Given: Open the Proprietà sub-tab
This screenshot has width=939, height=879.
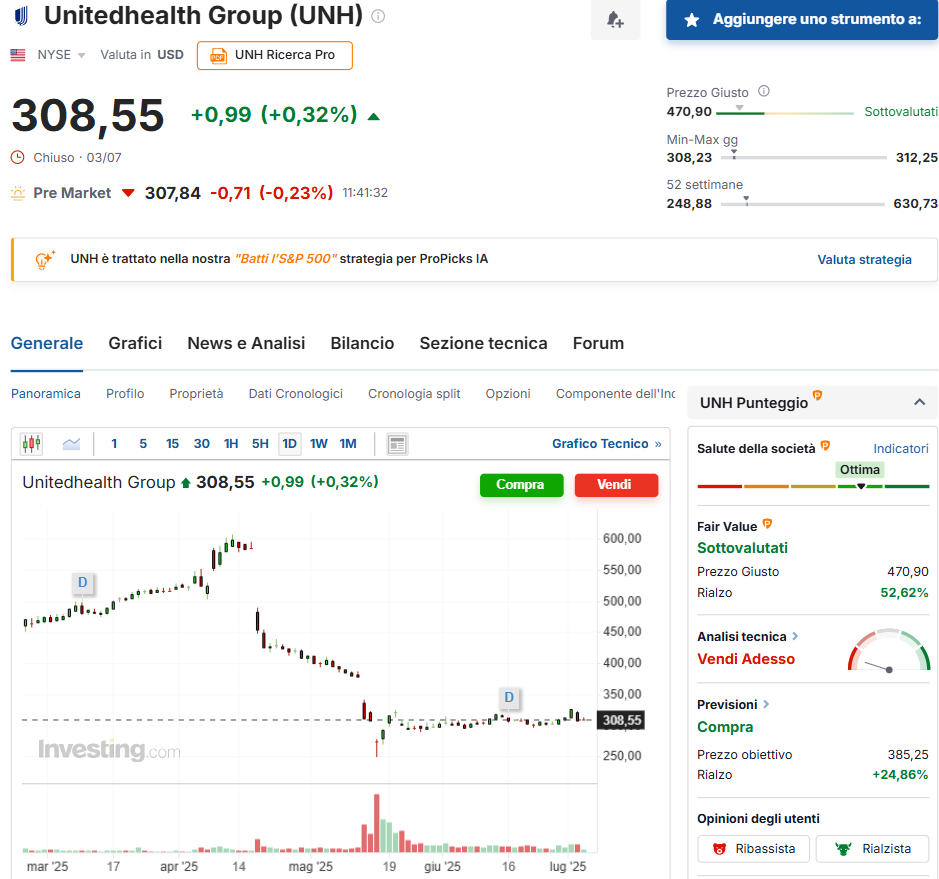Looking at the screenshot, I should (196, 393).
